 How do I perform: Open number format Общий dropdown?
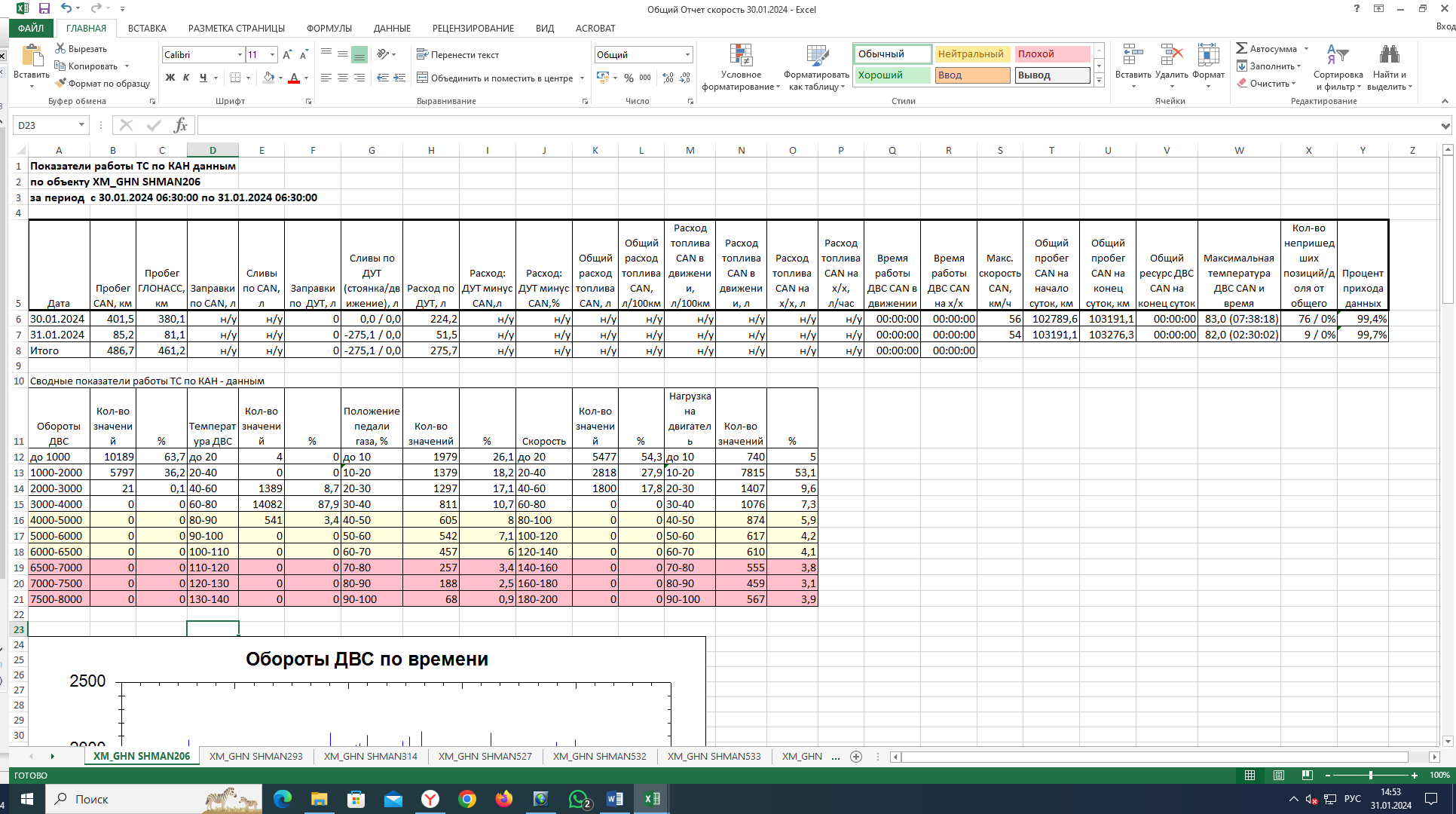pos(687,54)
